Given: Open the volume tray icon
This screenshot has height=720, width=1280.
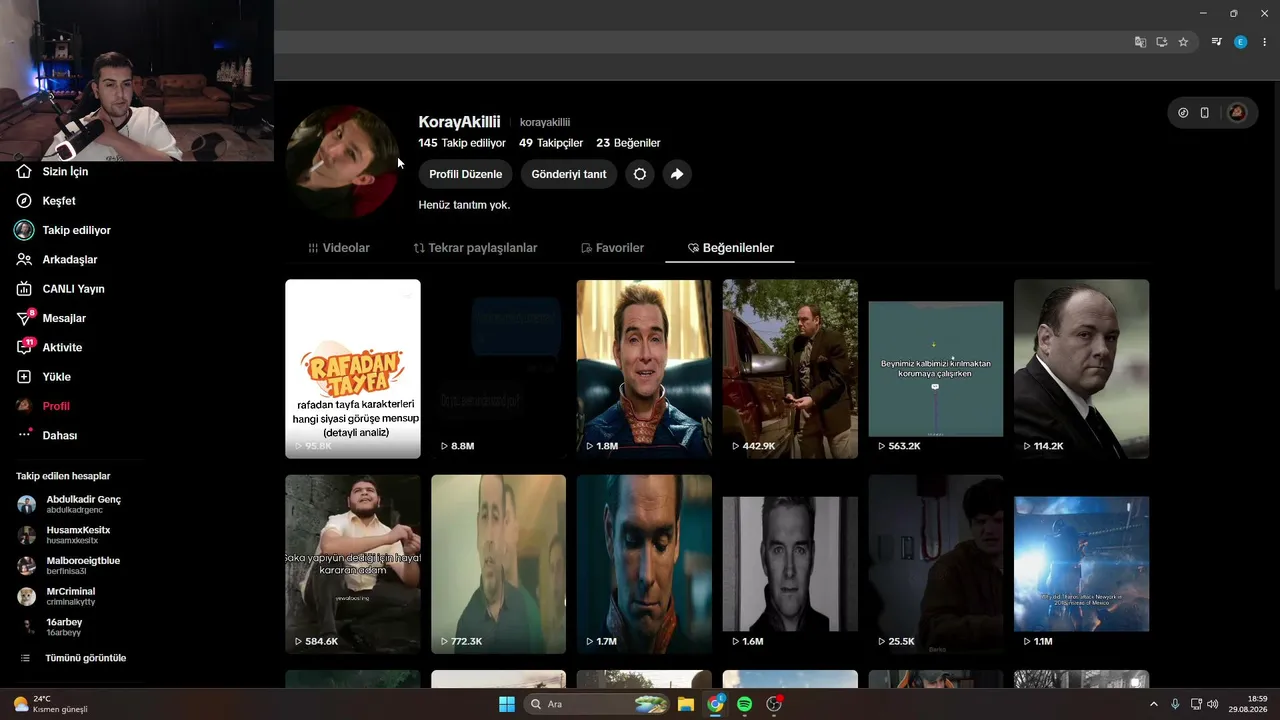Looking at the screenshot, I should (x=1212, y=704).
